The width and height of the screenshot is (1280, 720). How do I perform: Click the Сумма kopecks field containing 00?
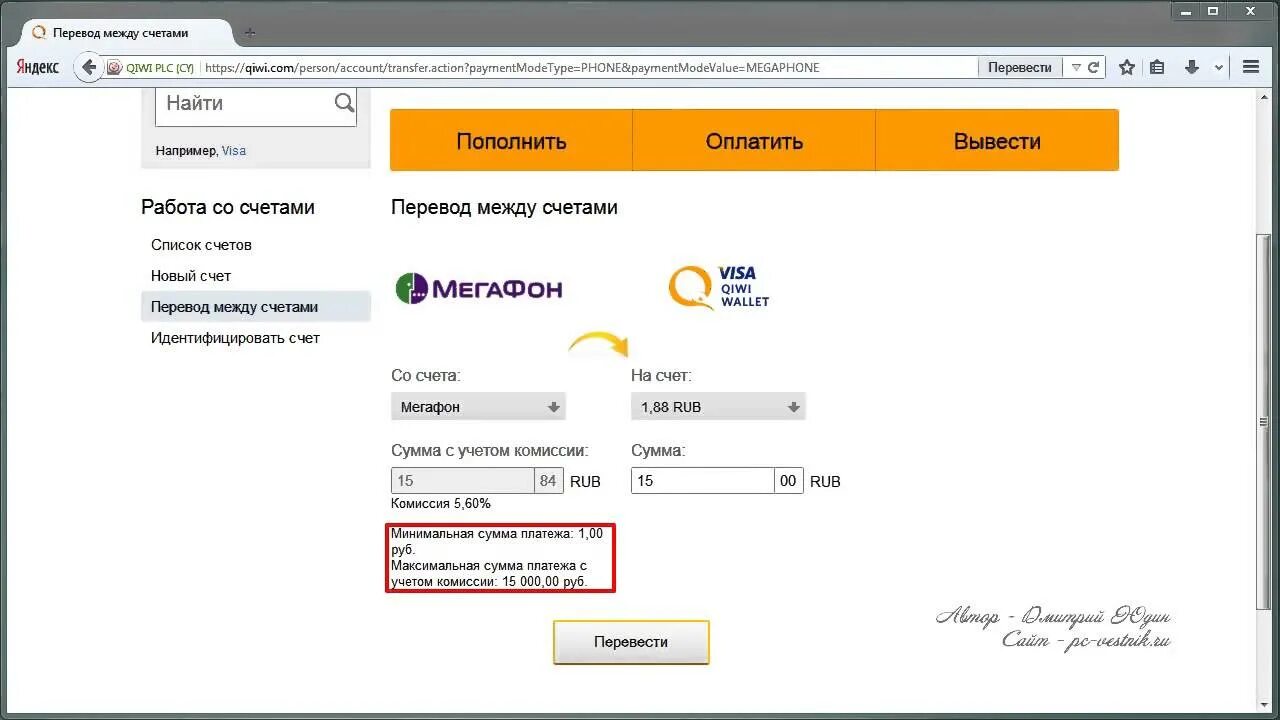tap(788, 481)
